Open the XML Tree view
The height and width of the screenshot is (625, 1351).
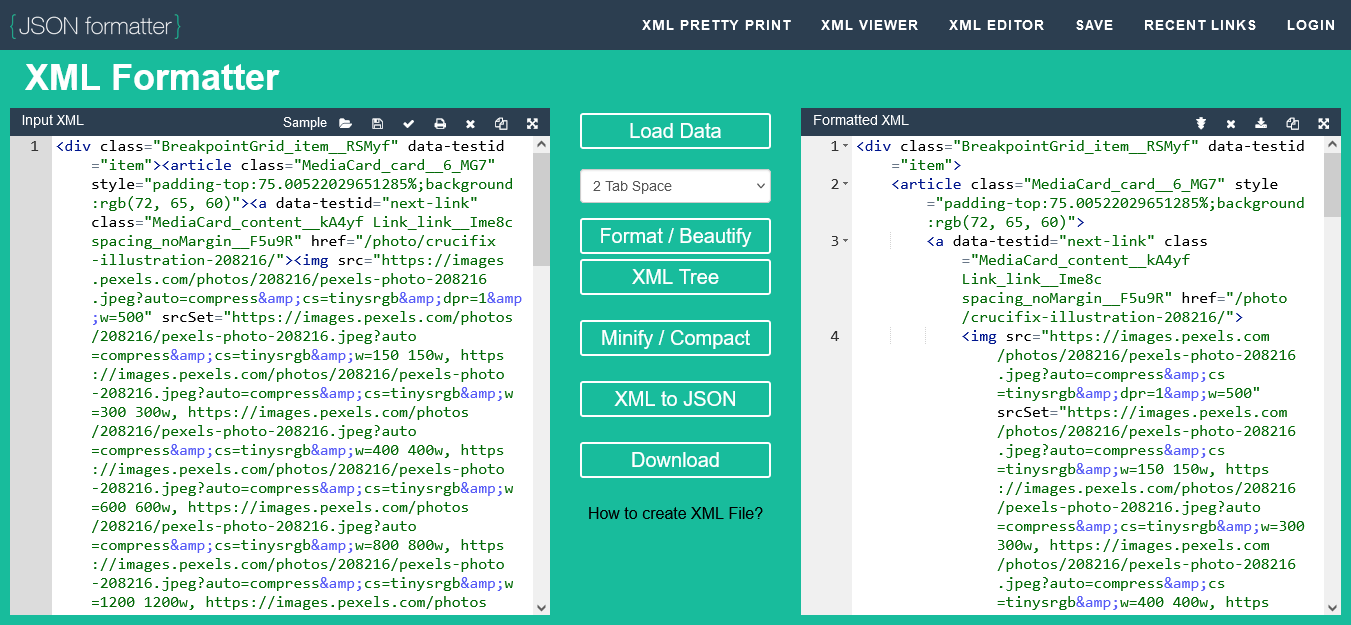pos(675,277)
